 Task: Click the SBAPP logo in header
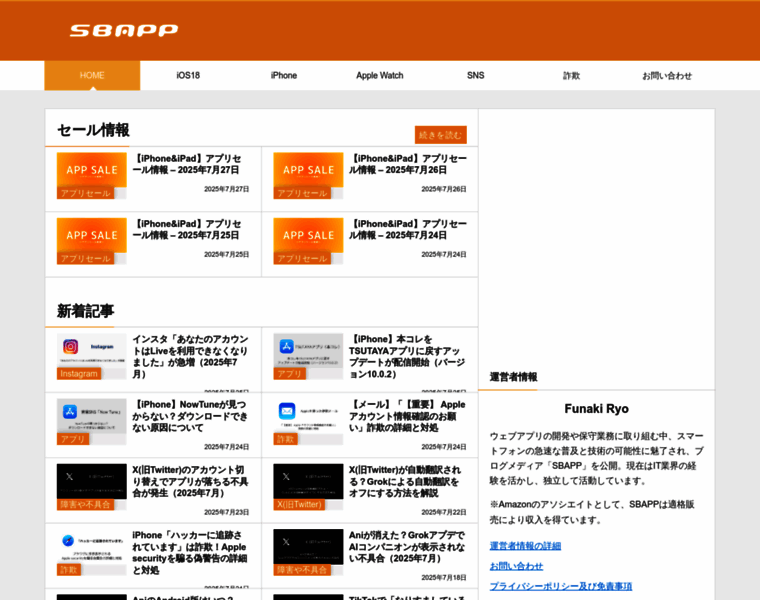(x=124, y=31)
